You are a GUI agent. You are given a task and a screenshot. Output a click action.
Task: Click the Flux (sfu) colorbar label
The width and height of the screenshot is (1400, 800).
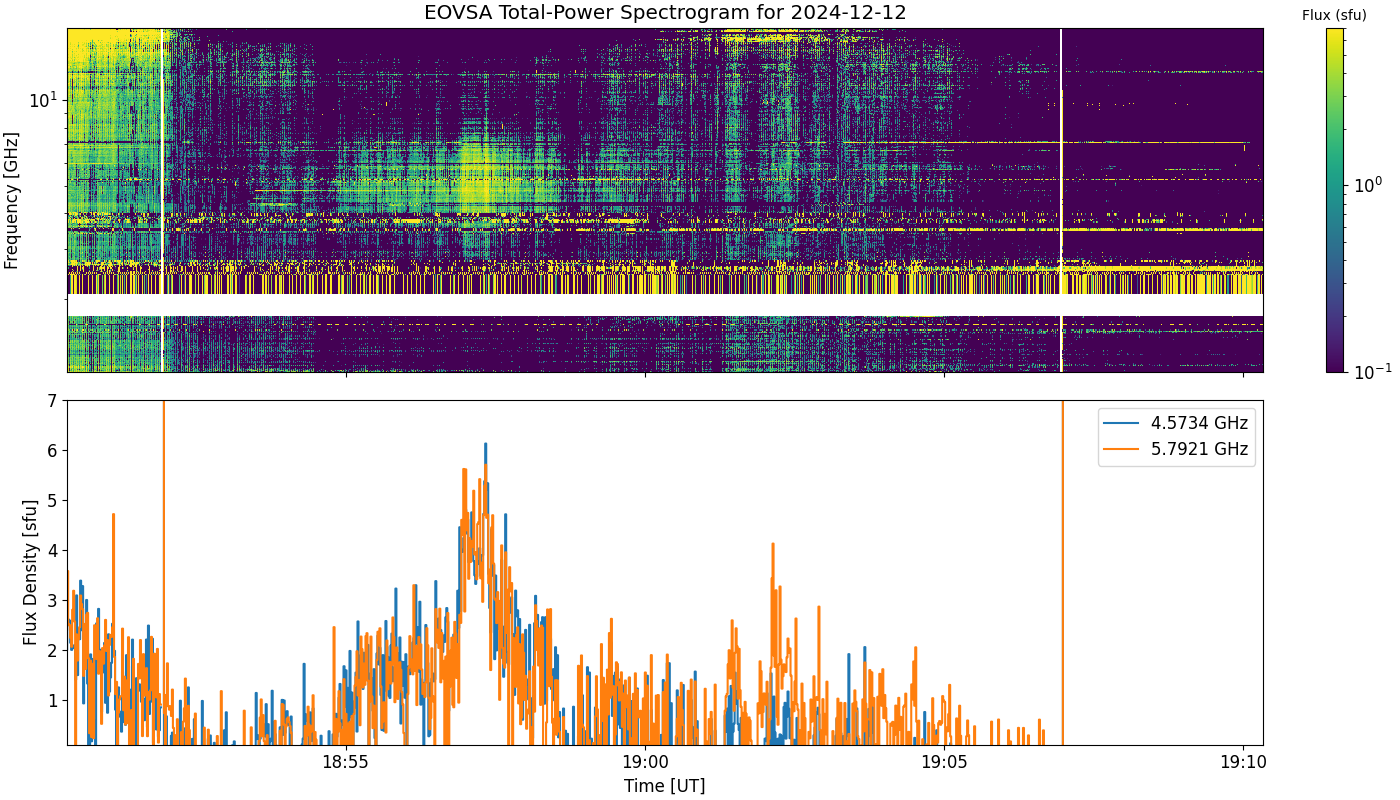pyautogui.click(x=1334, y=15)
